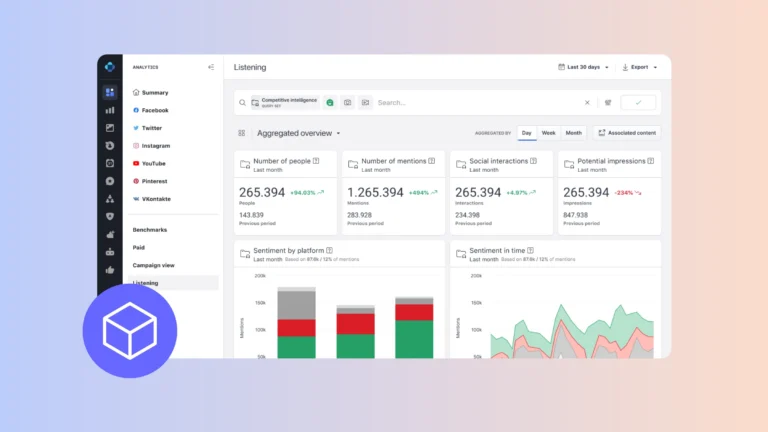The image size is (768, 432).
Task: Click the grid layout icon beside Aggregated overview
Action: (241, 133)
